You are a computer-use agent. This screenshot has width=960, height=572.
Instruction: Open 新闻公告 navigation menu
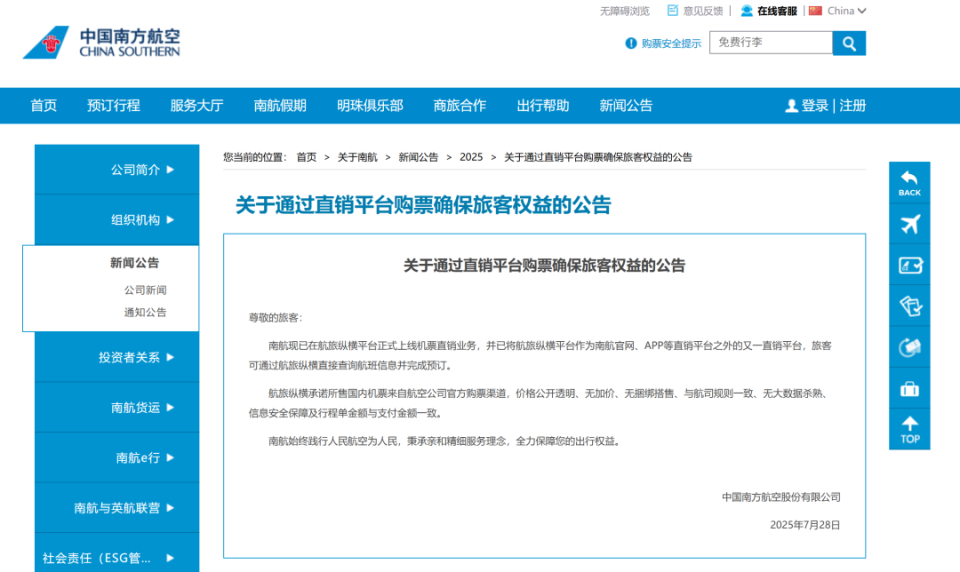coord(626,105)
